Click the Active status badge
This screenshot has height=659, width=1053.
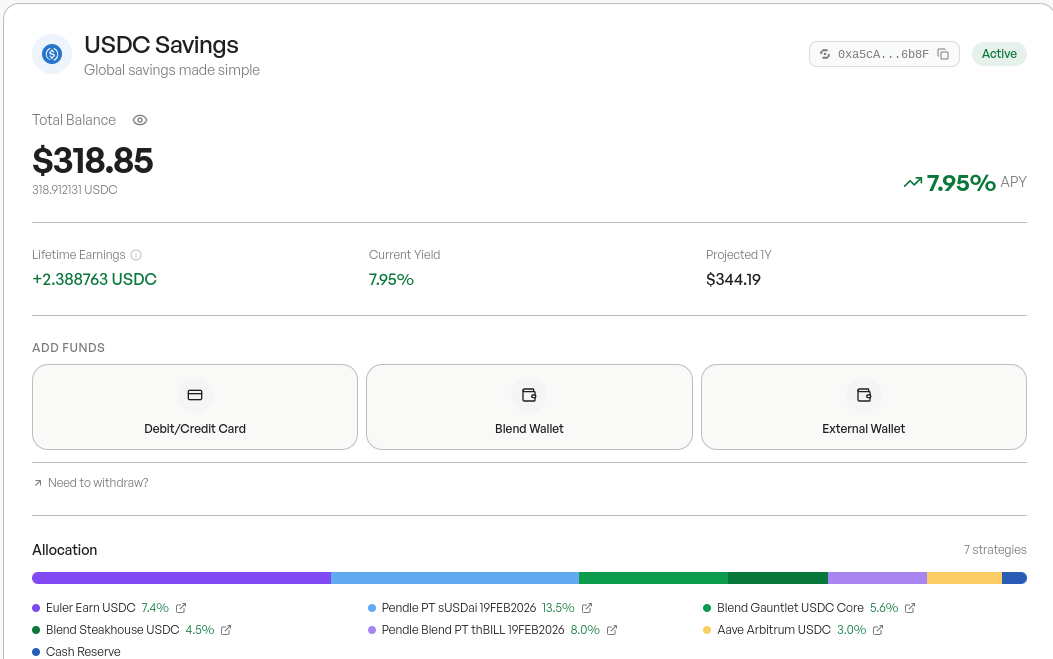(999, 54)
